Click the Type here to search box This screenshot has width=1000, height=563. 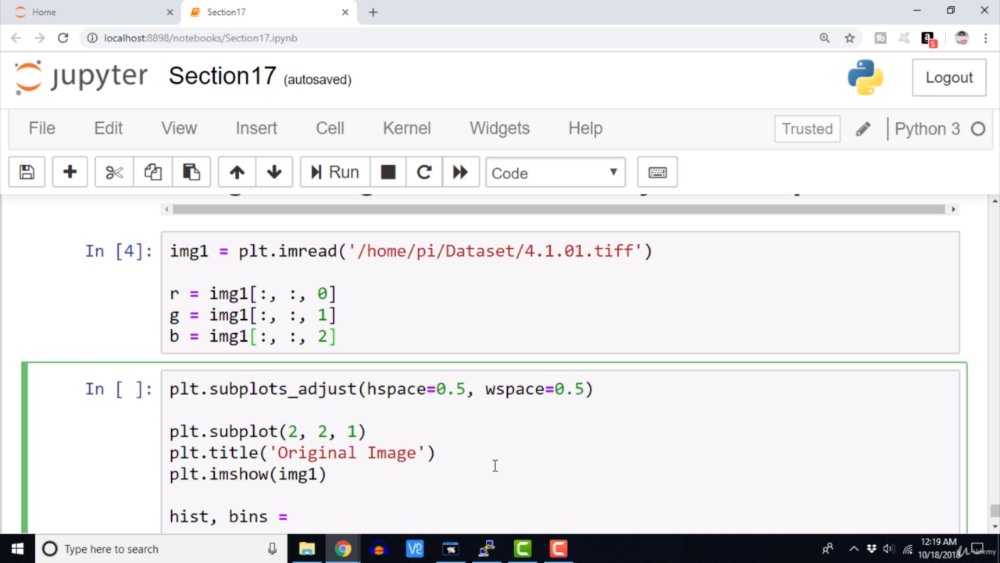(159, 549)
